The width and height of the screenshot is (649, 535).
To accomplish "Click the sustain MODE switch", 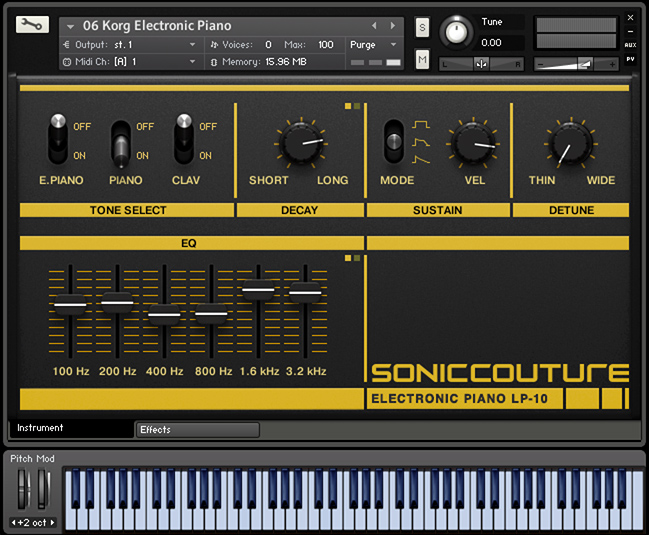I will [395, 141].
